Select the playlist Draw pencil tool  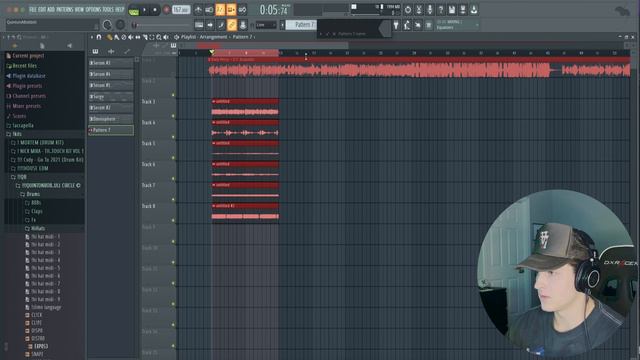point(109,37)
